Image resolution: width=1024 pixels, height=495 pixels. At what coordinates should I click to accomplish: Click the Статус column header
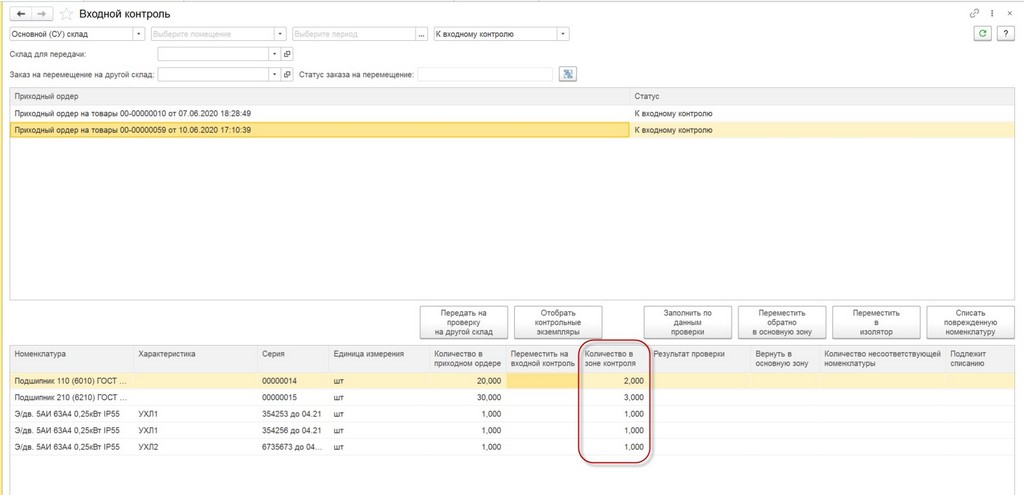[x=822, y=97]
